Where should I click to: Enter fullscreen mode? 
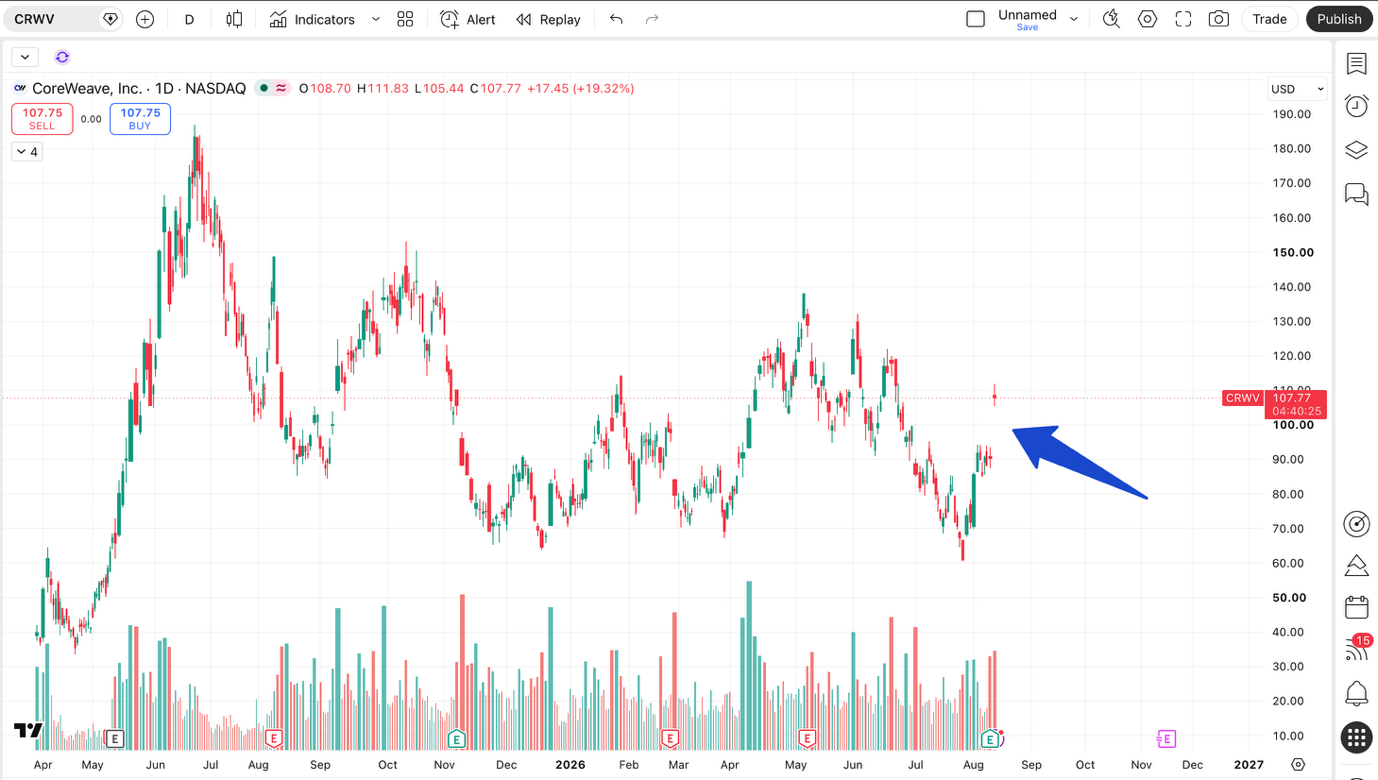coord(1183,19)
